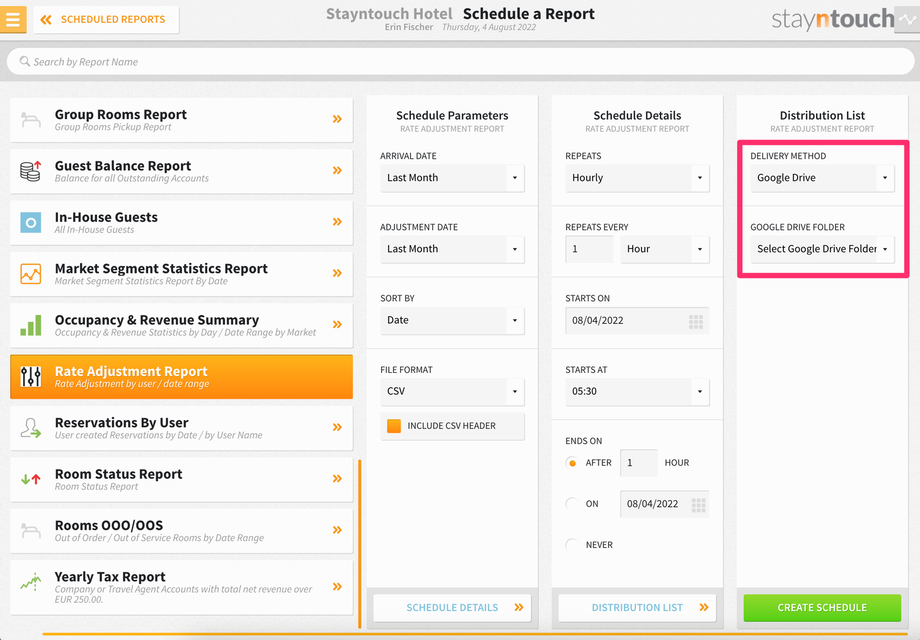
Task: Open the Arrival Date dropdown
Action: [452, 178]
